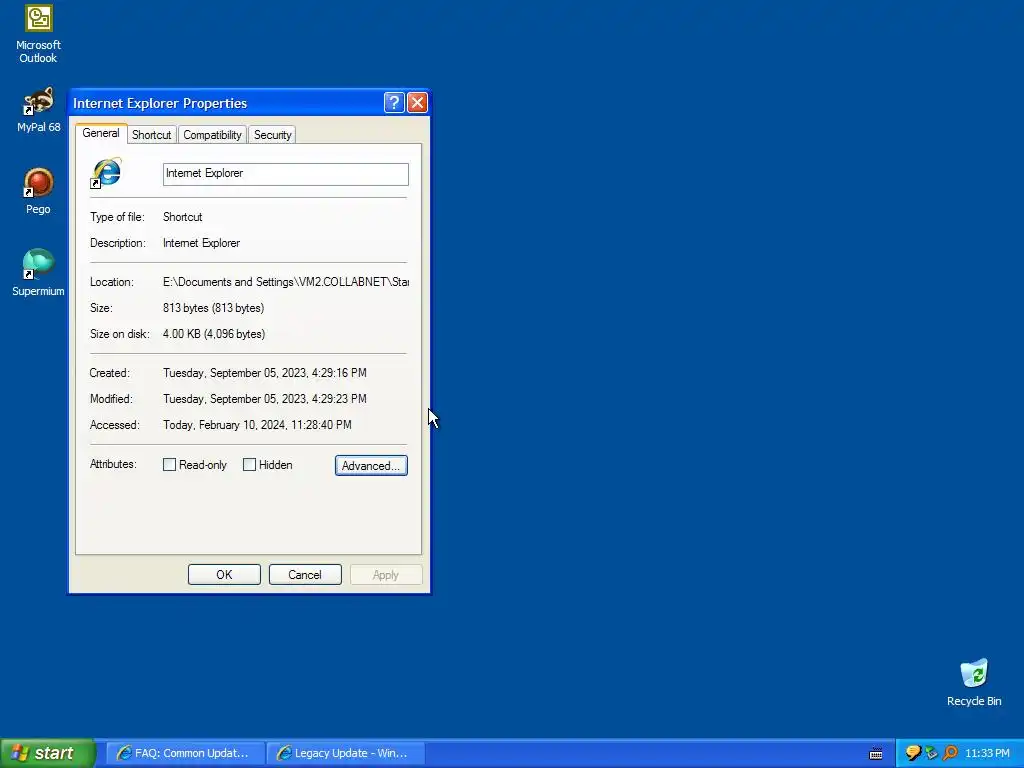This screenshot has height=768, width=1024.
Task: Open the Security tab
Action: (272, 135)
